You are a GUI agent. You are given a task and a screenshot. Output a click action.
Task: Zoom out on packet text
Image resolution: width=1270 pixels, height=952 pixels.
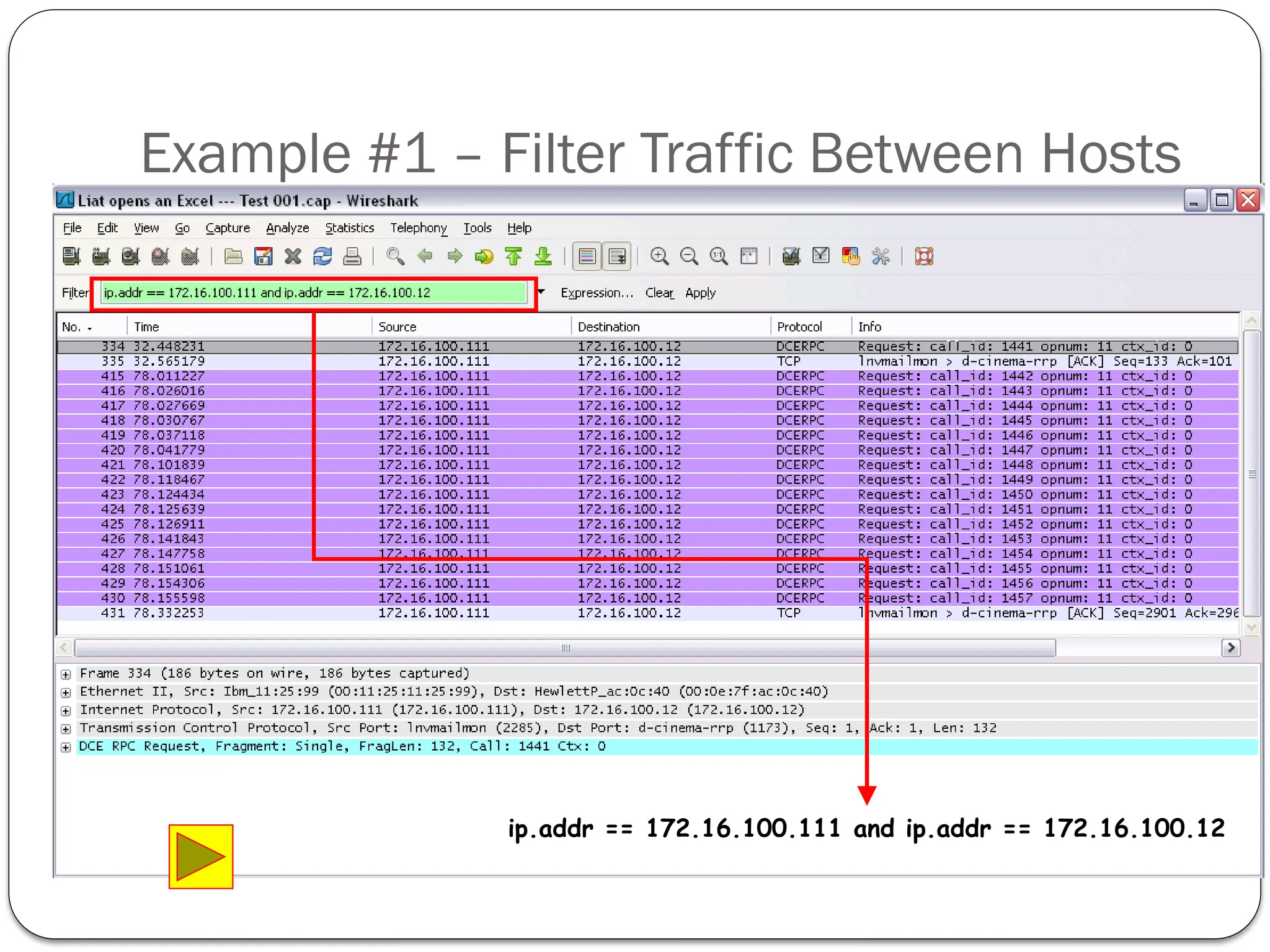coord(689,256)
